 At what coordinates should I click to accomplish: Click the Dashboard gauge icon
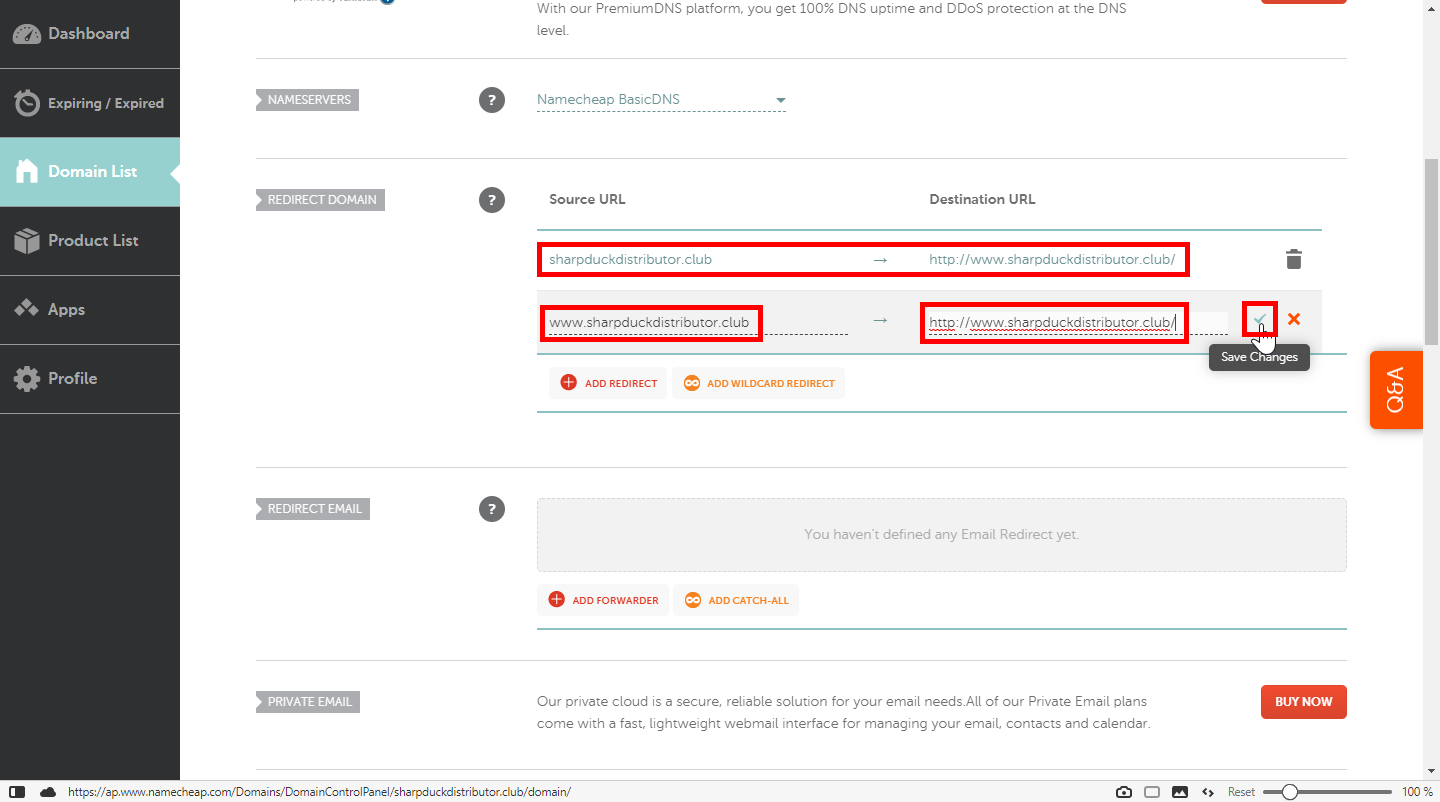(27, 34)
